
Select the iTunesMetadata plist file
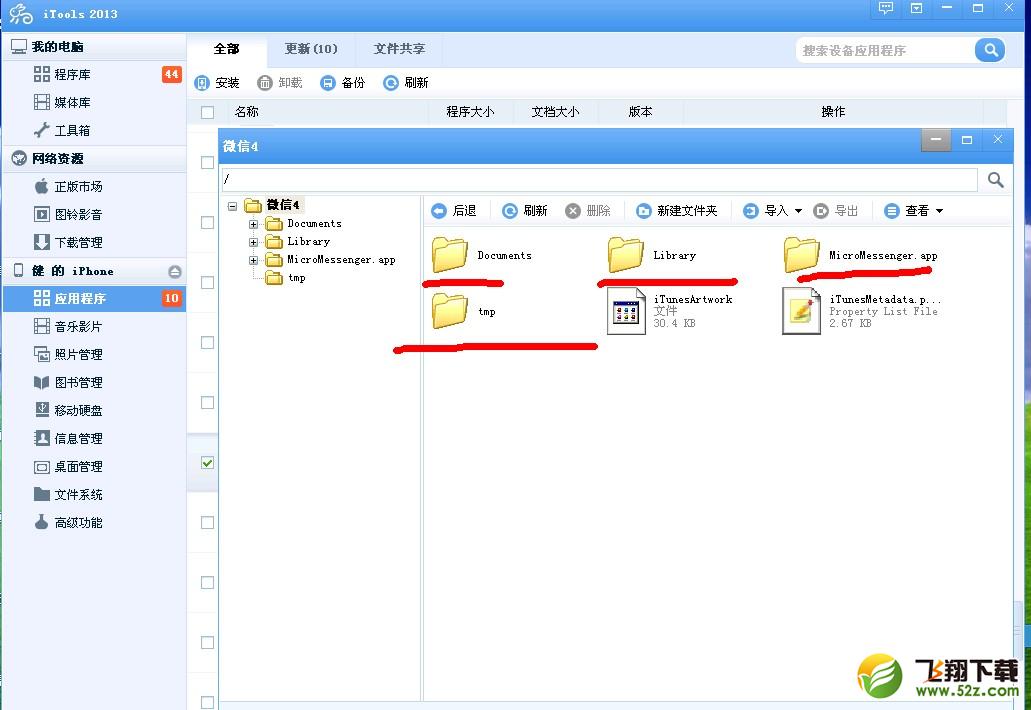click(861, 311)
